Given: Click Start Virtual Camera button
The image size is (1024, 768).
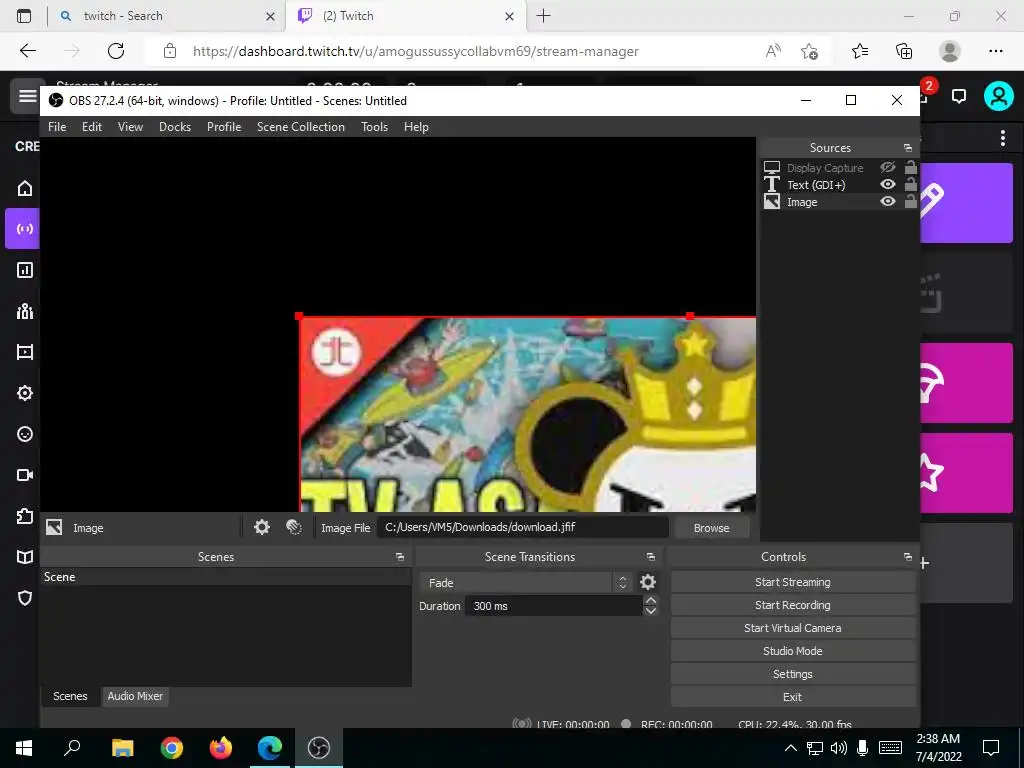Looking at the screenshot, I should click(x=793, y=628).
